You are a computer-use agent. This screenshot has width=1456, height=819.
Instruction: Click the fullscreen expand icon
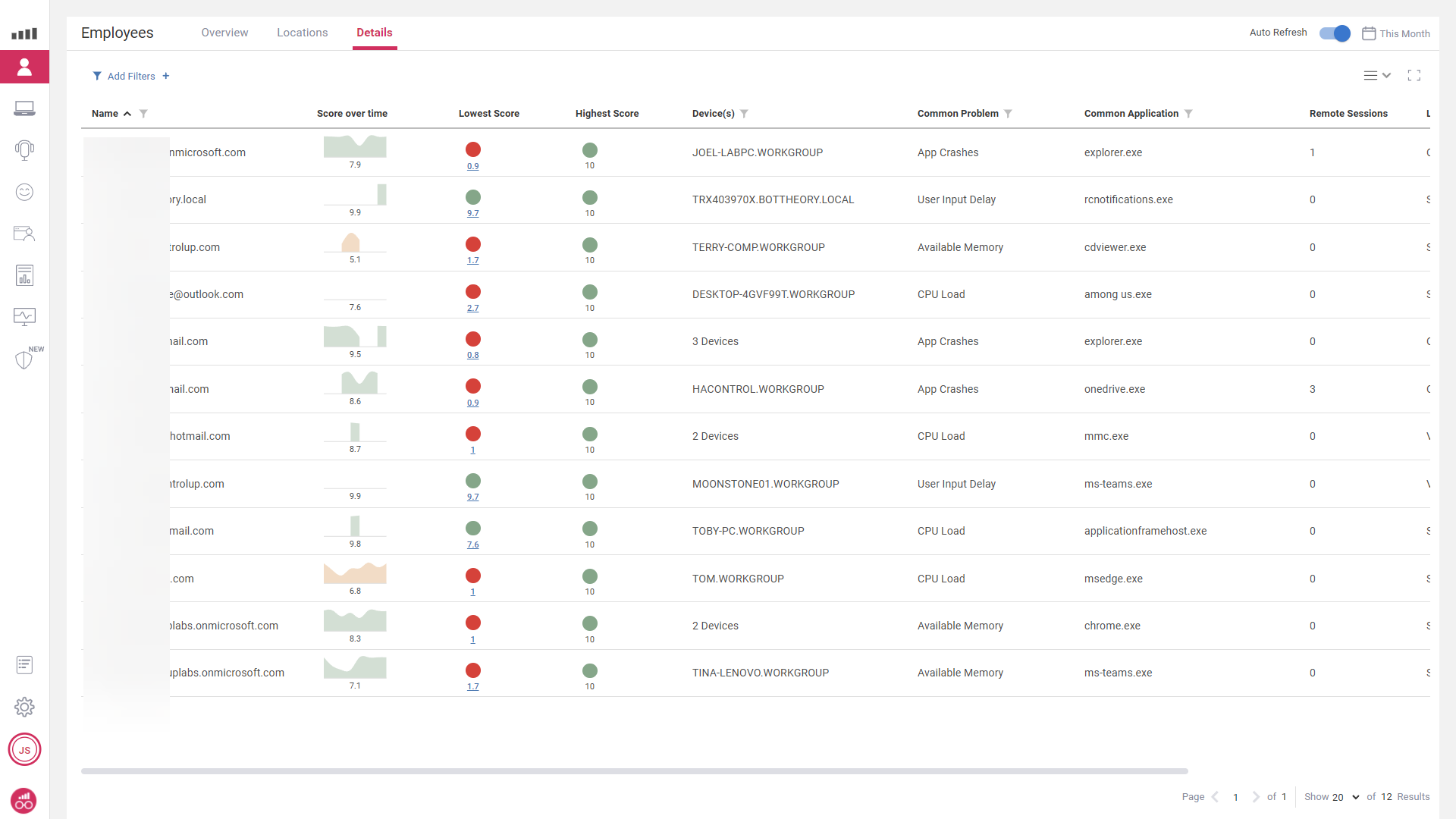[1414, 76]
